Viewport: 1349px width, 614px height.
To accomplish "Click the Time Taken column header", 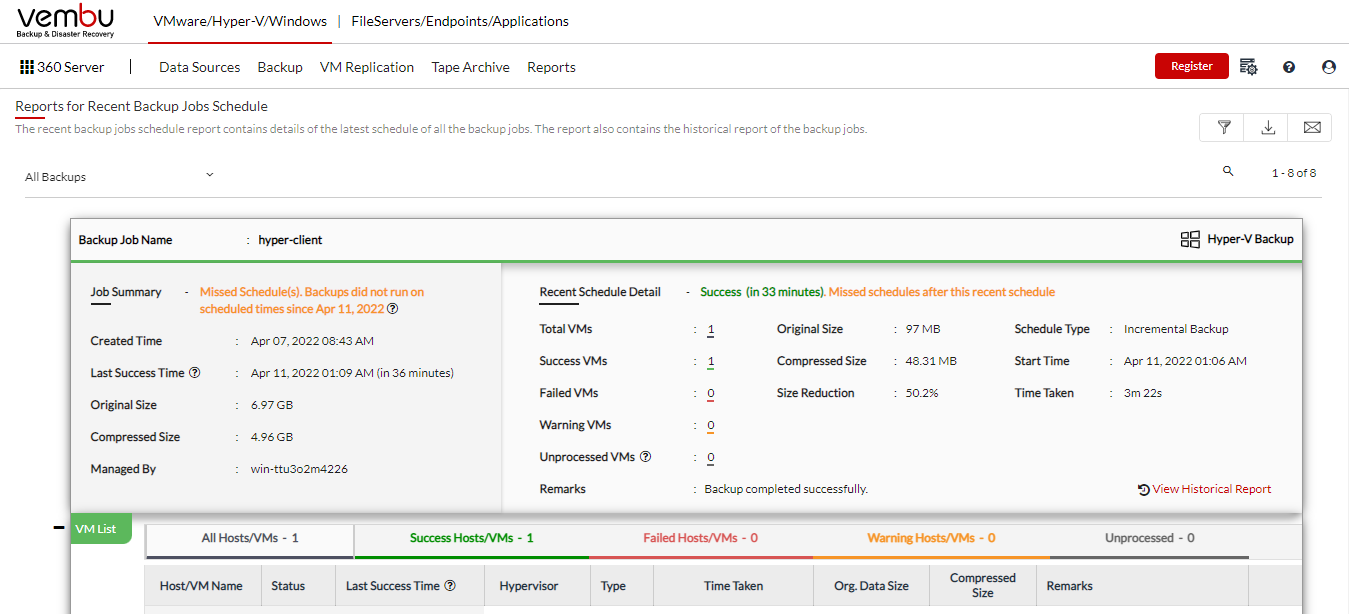I will (733, 586).
